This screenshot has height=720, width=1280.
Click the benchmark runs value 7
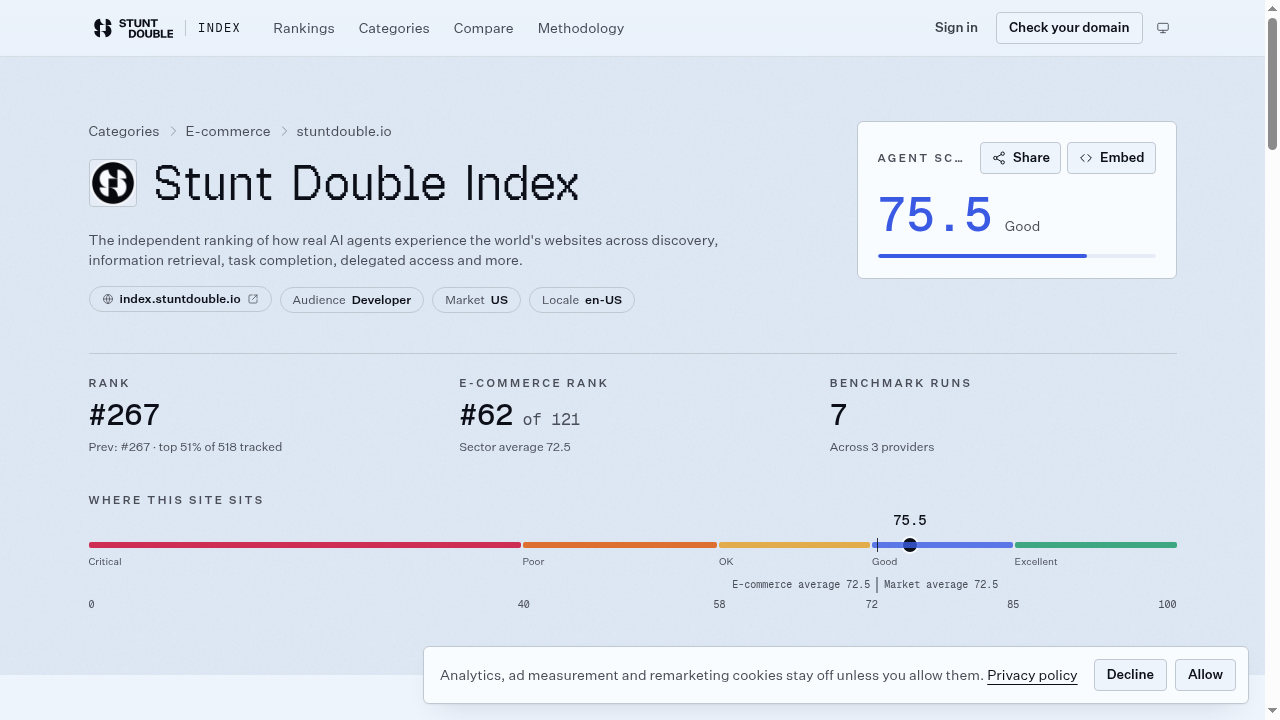click(x=838, y=415)
